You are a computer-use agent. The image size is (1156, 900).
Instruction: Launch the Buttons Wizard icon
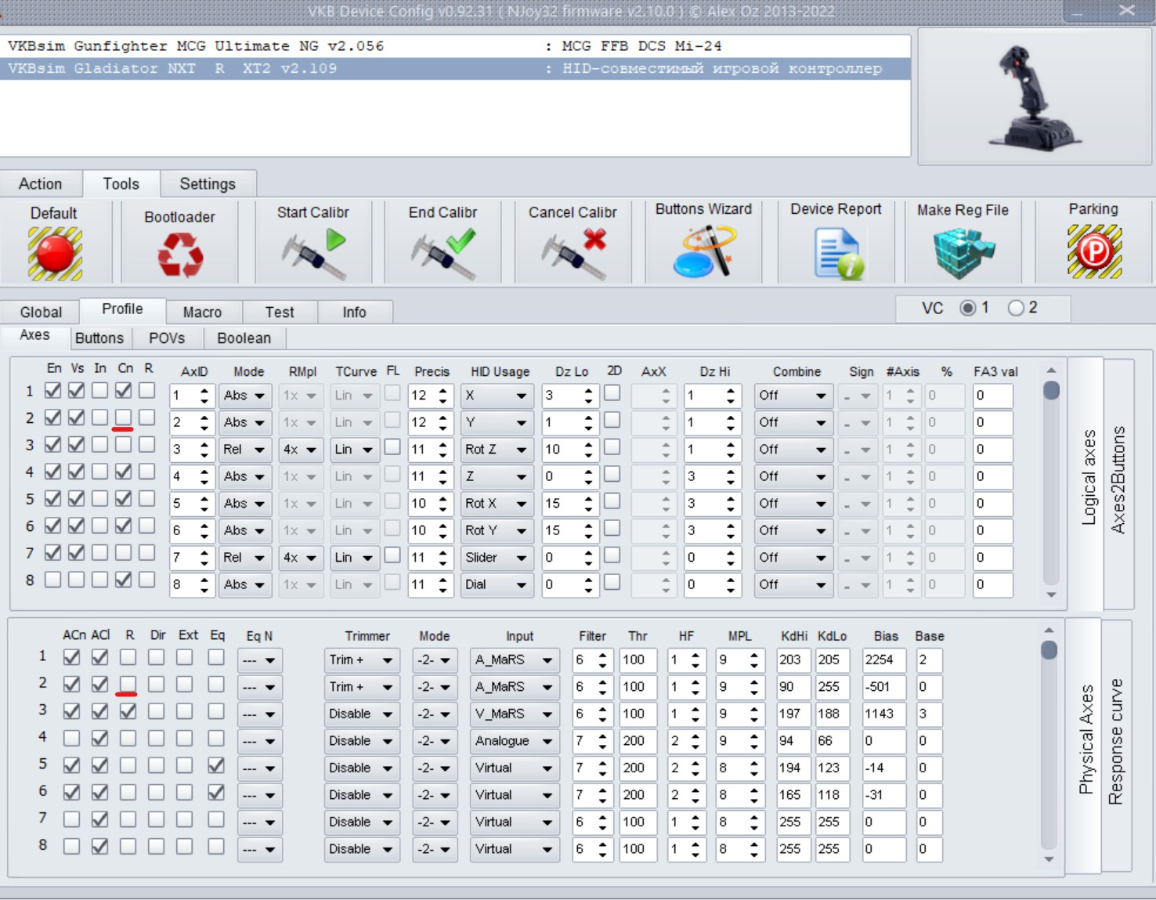click(704, 251)
